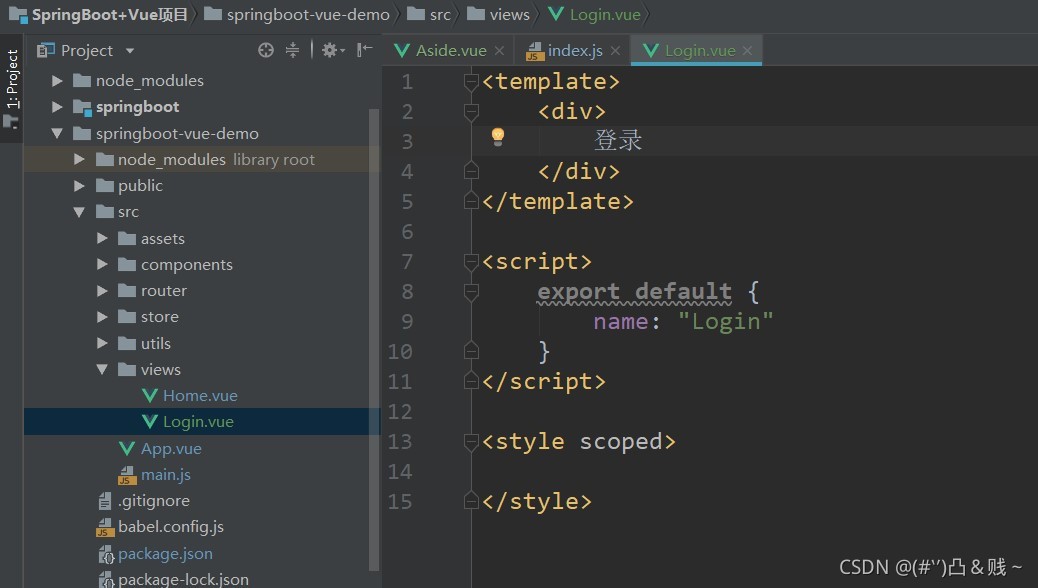Toggle the 1: Project side tool button
This screenshot has width=1038, height=588.
click(11, 89)
